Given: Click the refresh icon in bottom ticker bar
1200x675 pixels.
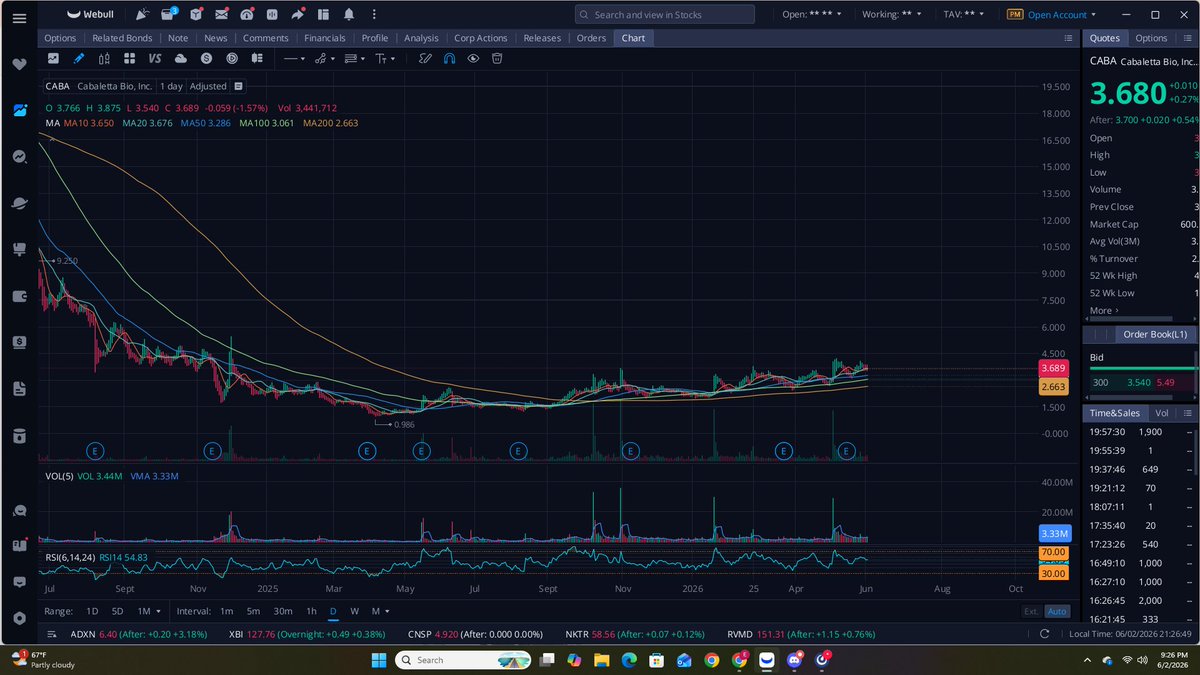Looking at the screenshot, I should coord(1045,634).
